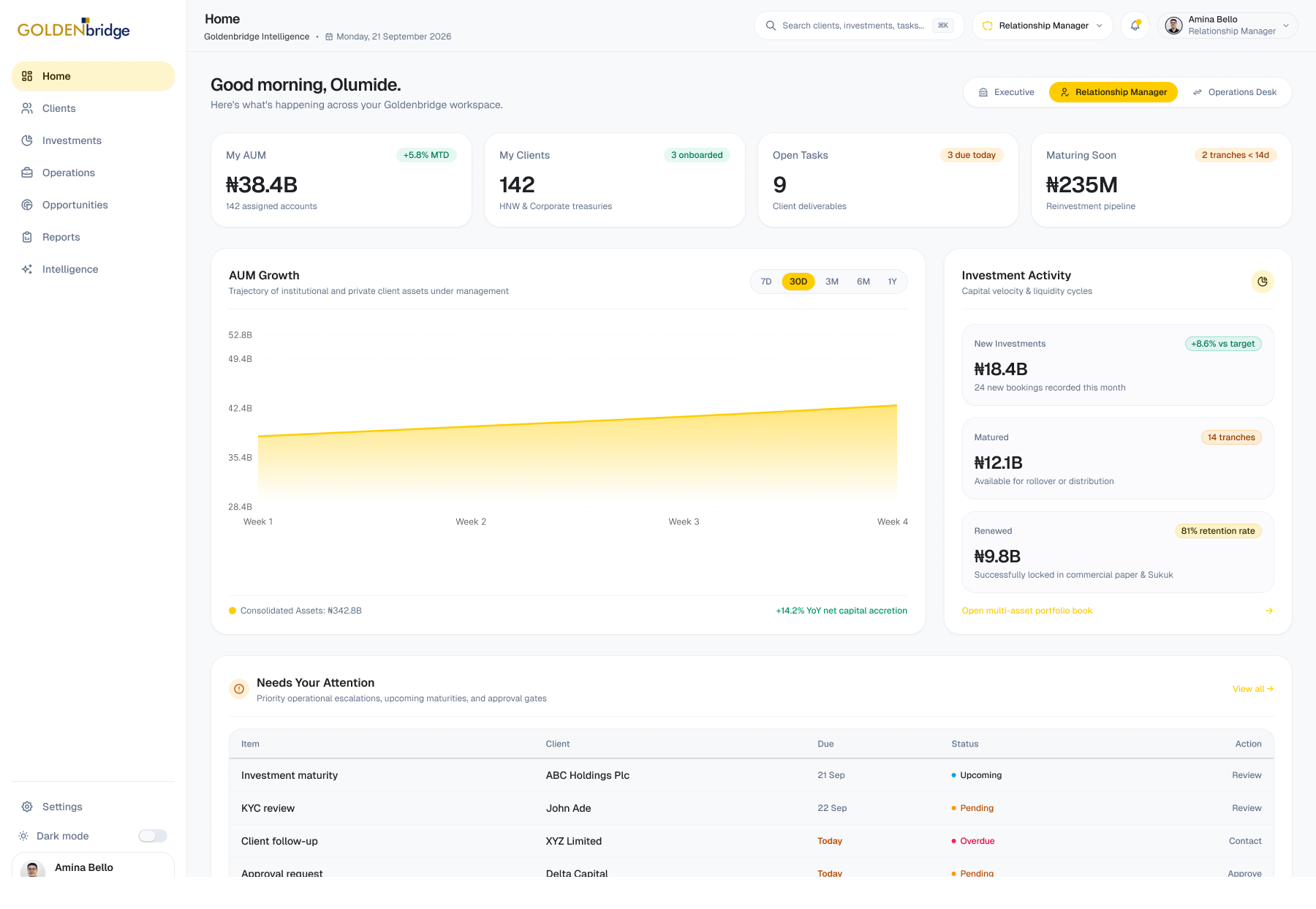Screen dimensions: 1316x909
Task: Open the Reports clipboard icon in sidebar
Action: (27, 237)
